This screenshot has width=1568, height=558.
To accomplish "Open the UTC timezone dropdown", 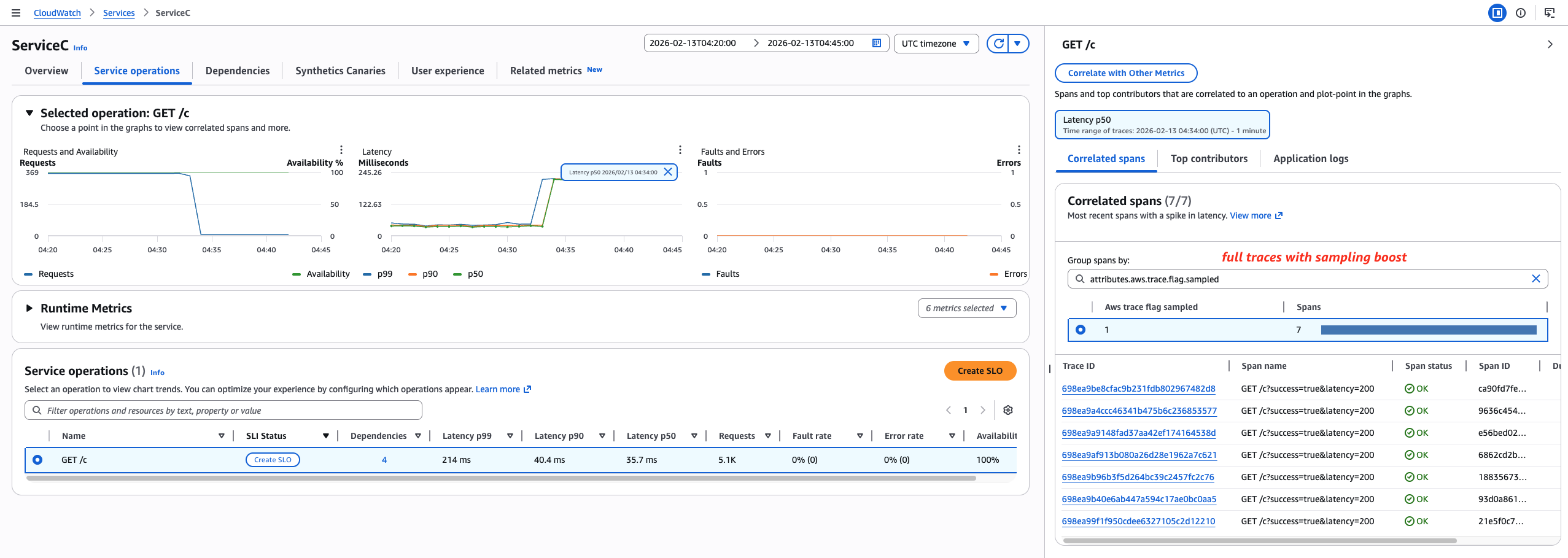I will point(936,44).
